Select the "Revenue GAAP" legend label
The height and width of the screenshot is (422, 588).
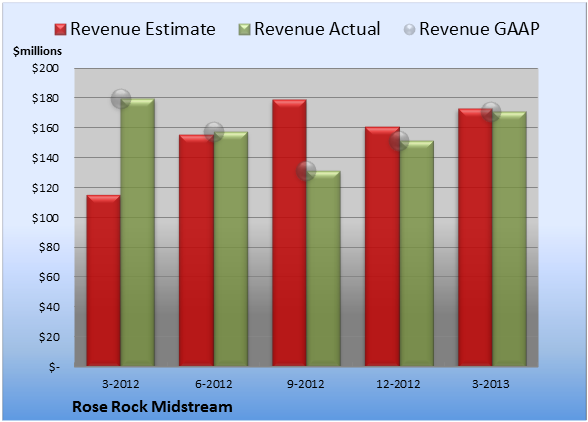point(479,29)
